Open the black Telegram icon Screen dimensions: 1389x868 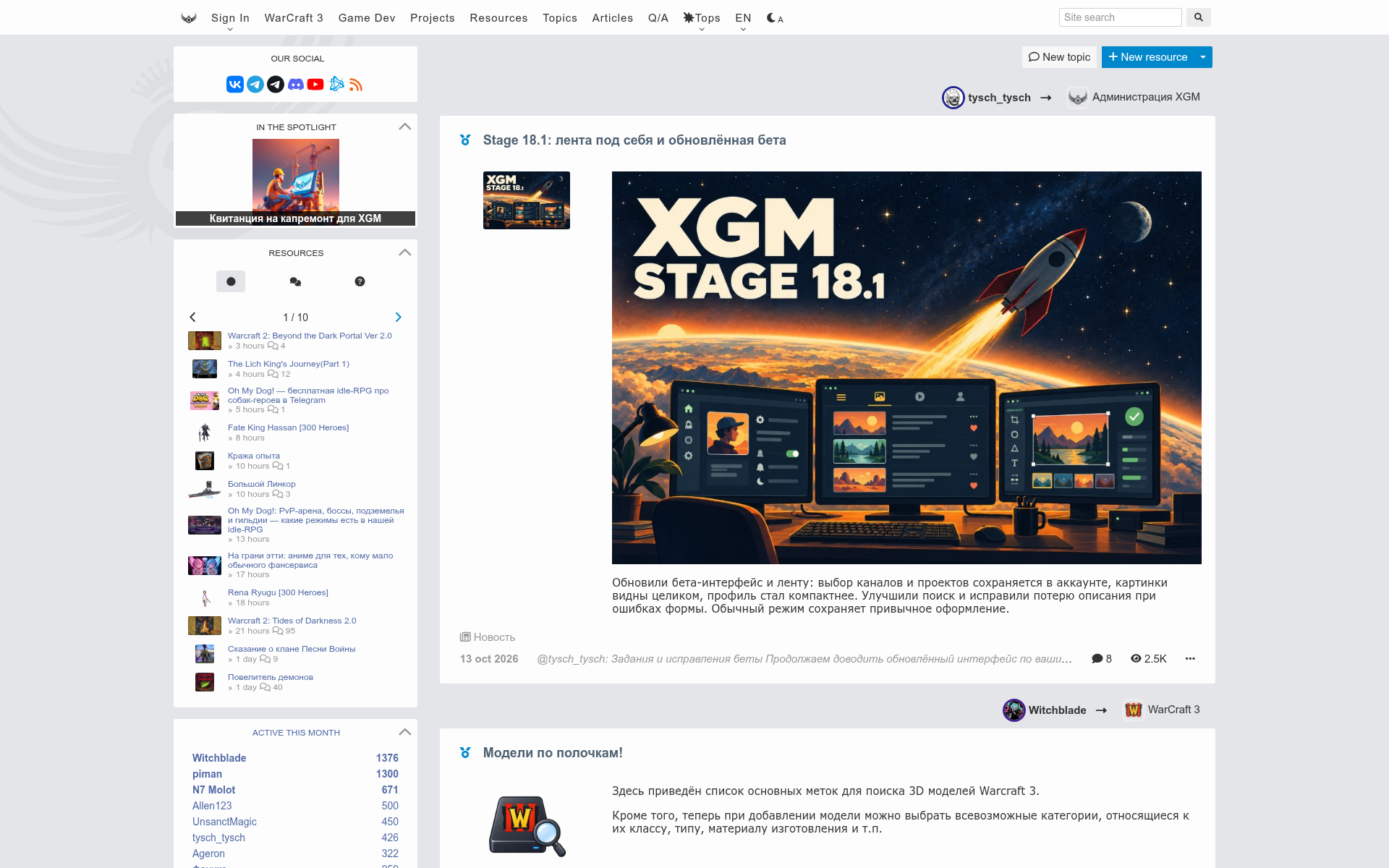click(276, 85)
